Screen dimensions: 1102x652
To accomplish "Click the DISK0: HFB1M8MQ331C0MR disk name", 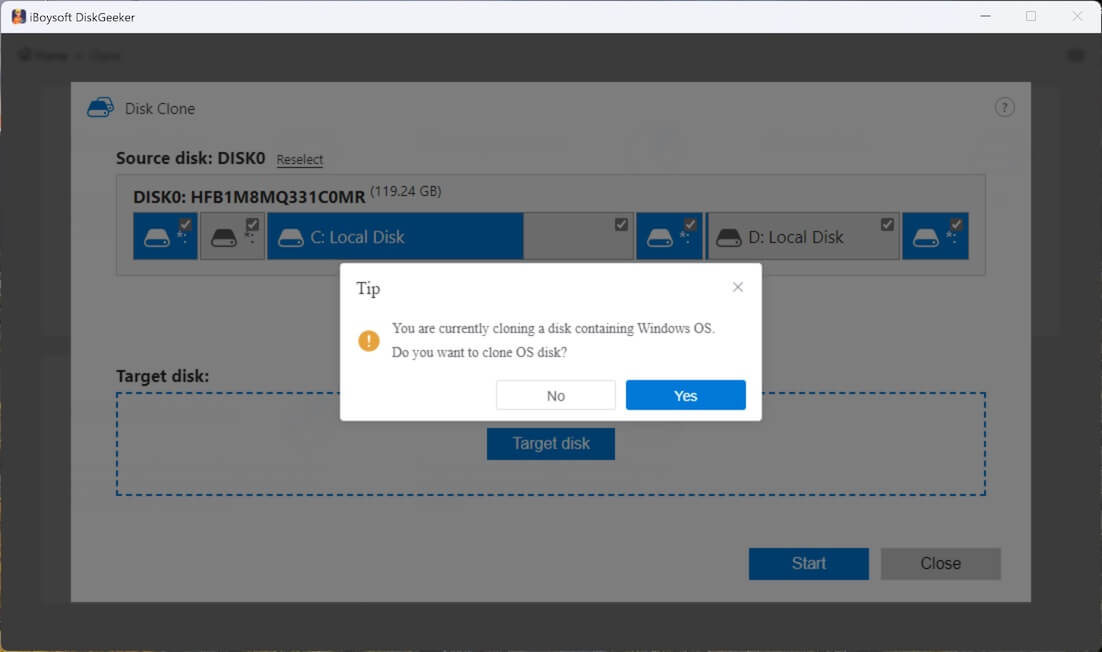I will pyautogui.click(x=249, y=197).
